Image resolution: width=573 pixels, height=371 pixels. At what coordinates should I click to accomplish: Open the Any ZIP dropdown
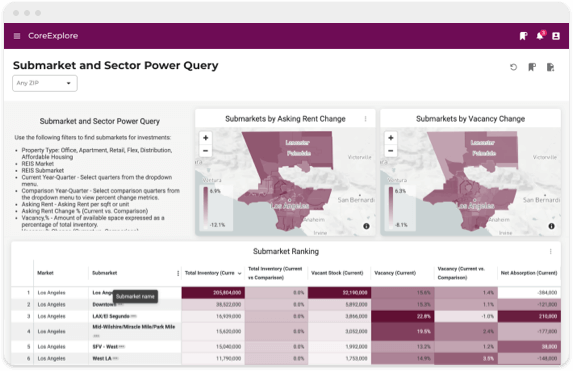pyautogui.click(x=45, y=83)
